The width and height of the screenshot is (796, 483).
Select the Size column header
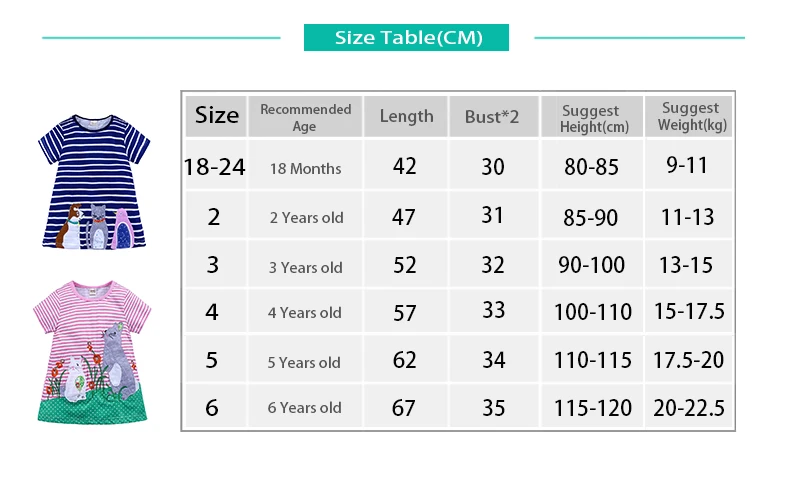(x=216, y=116)
